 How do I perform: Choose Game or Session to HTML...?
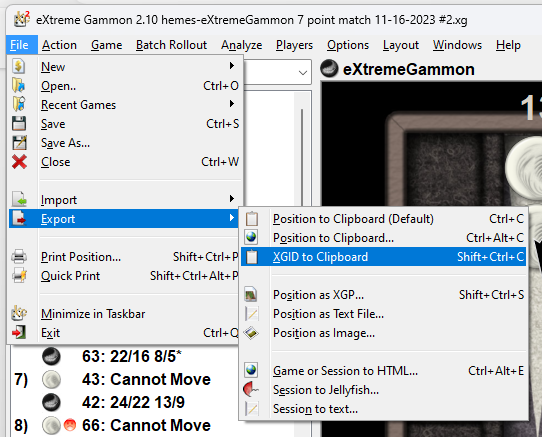[384, 371]
